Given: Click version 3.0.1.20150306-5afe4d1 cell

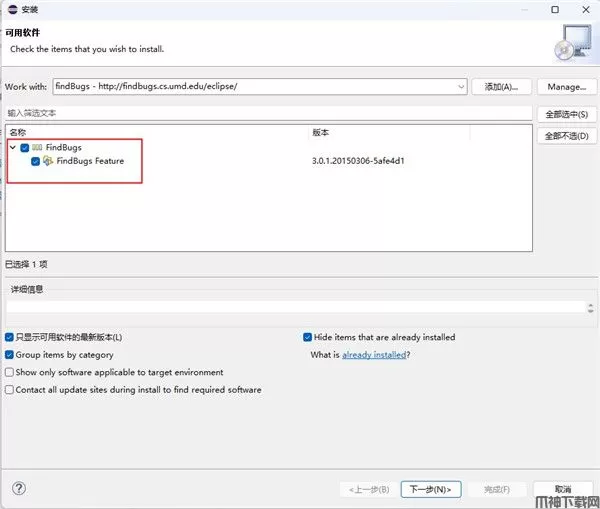Looking at the screenshot, I should pos(358,161).
